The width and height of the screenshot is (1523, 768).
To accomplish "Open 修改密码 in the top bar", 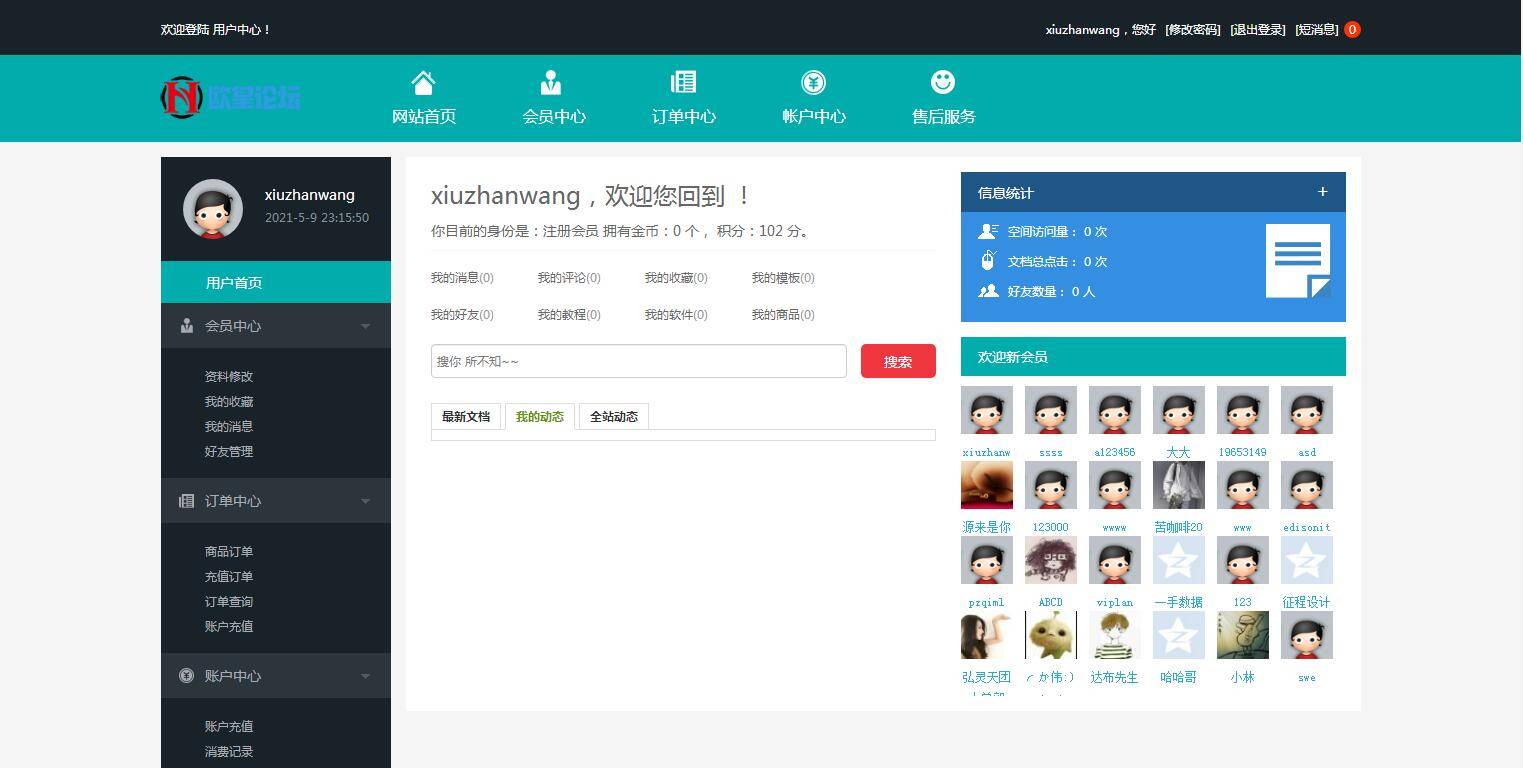I will coord(1192,29).
